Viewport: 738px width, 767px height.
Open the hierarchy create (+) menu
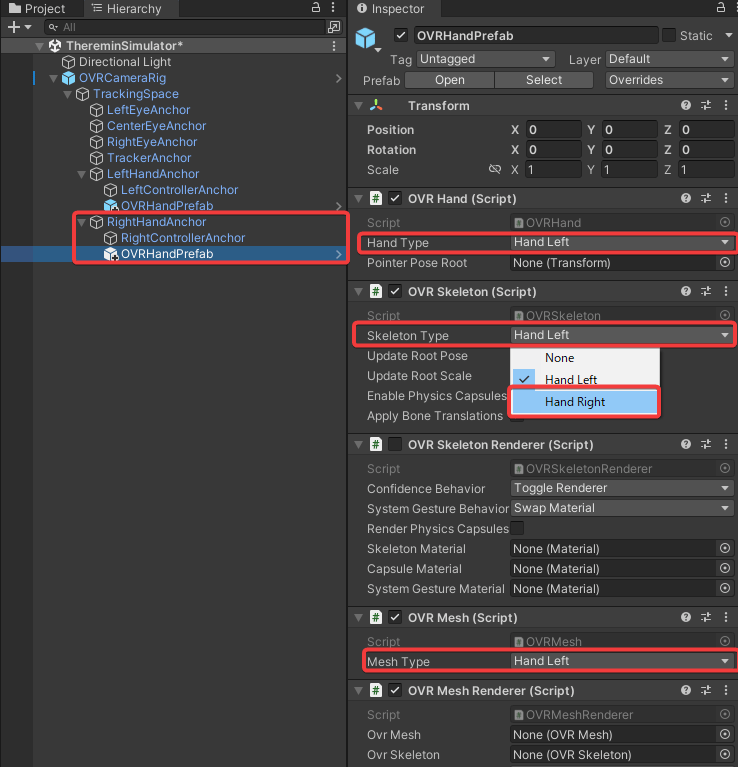(x=20, y=27)
